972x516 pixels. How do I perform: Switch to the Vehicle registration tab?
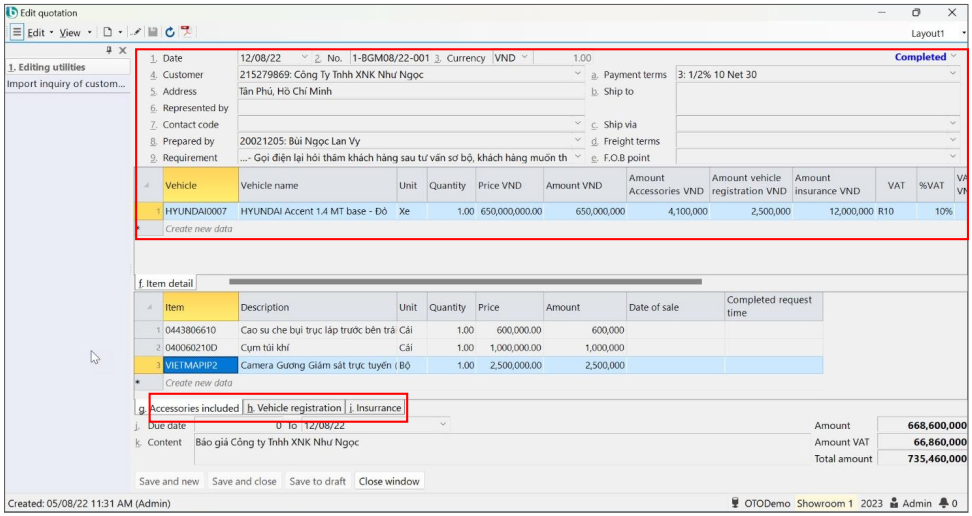[294, 408]
